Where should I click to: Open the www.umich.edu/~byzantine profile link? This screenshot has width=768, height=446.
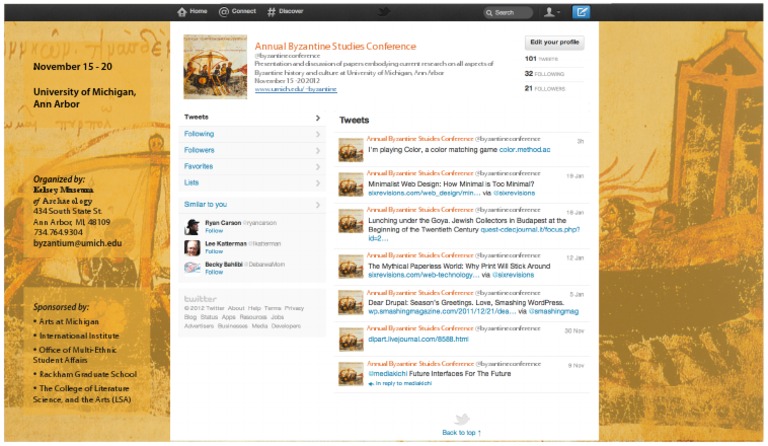[x=295, y=89]
